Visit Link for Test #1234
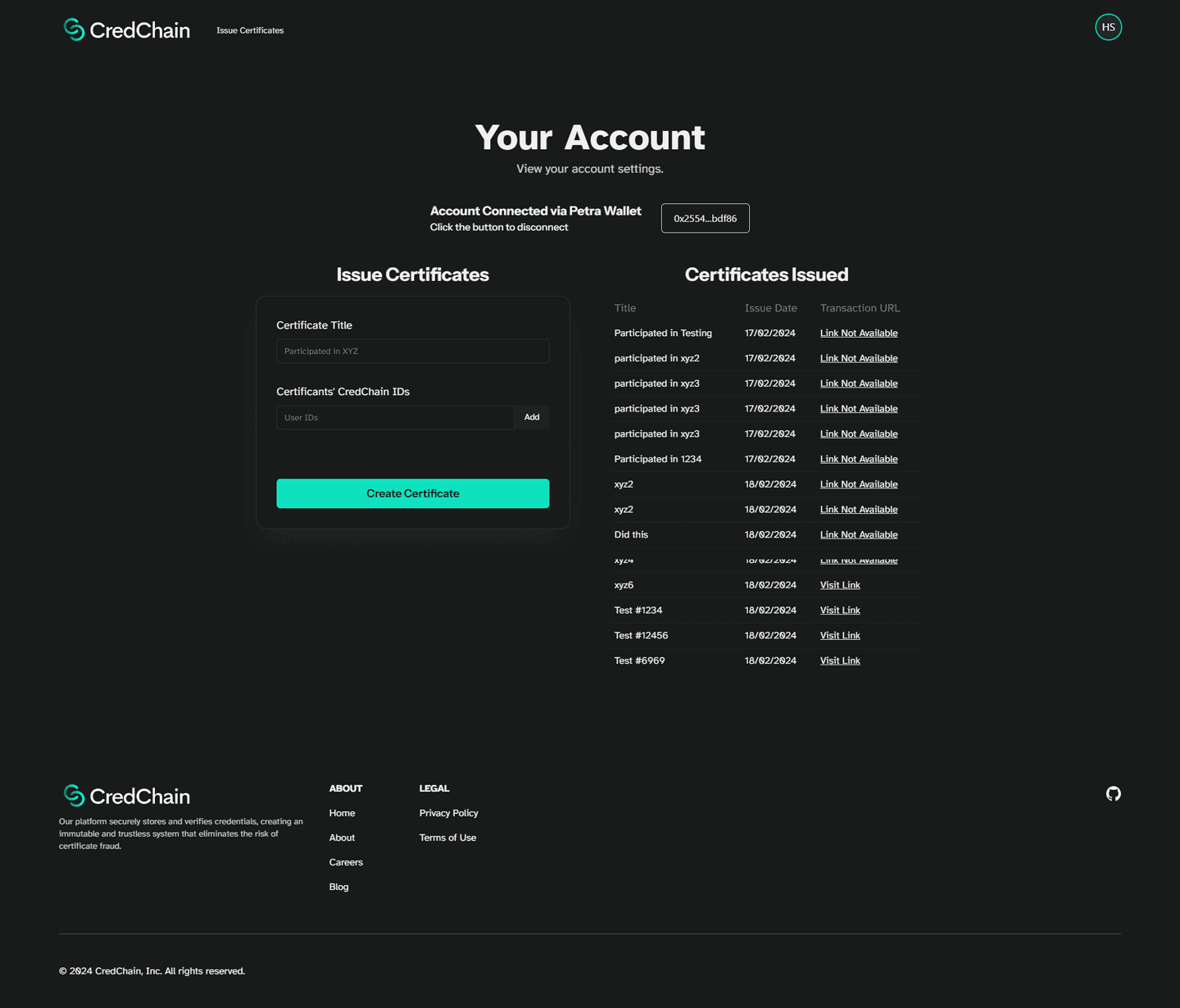Screen dimensions: 1180x1008 tap(840, 611)
